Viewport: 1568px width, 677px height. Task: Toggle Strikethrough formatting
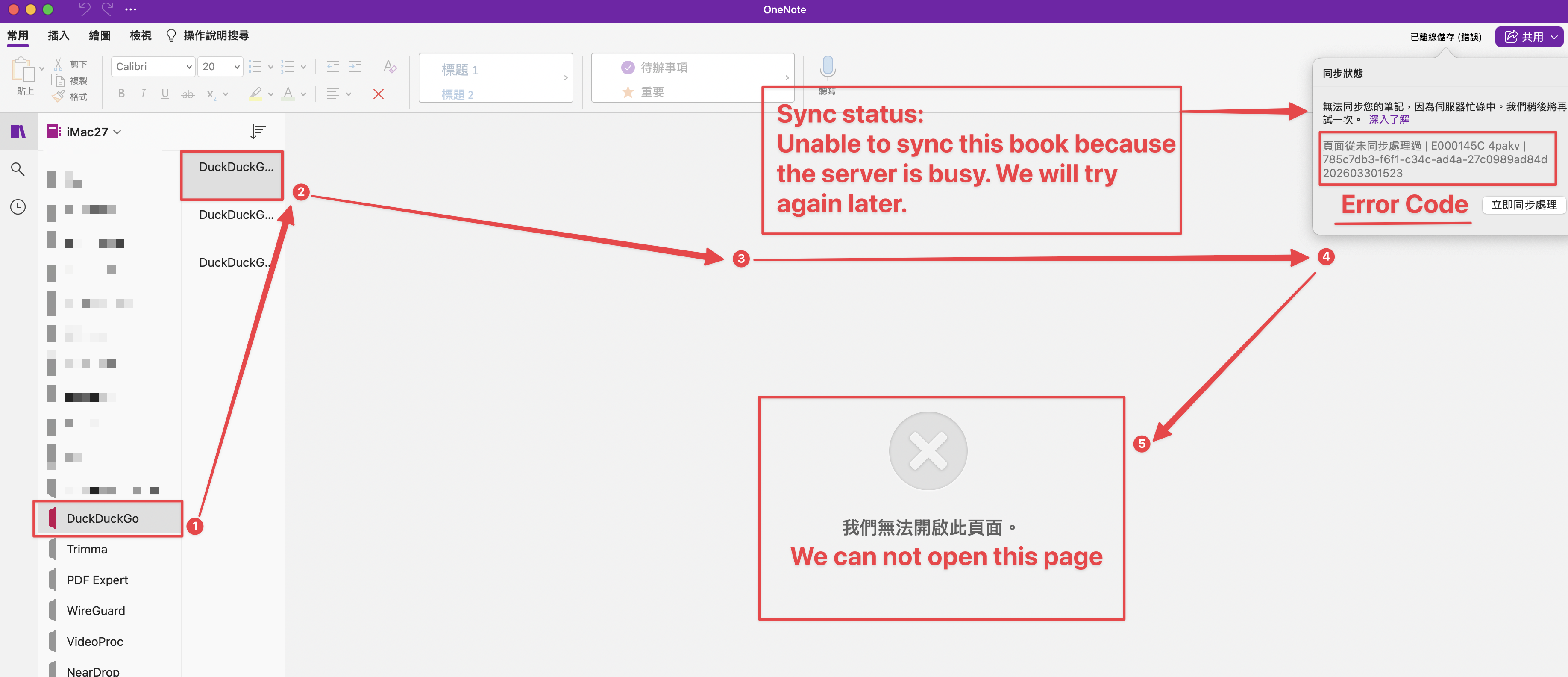click(x=188, y=94)
